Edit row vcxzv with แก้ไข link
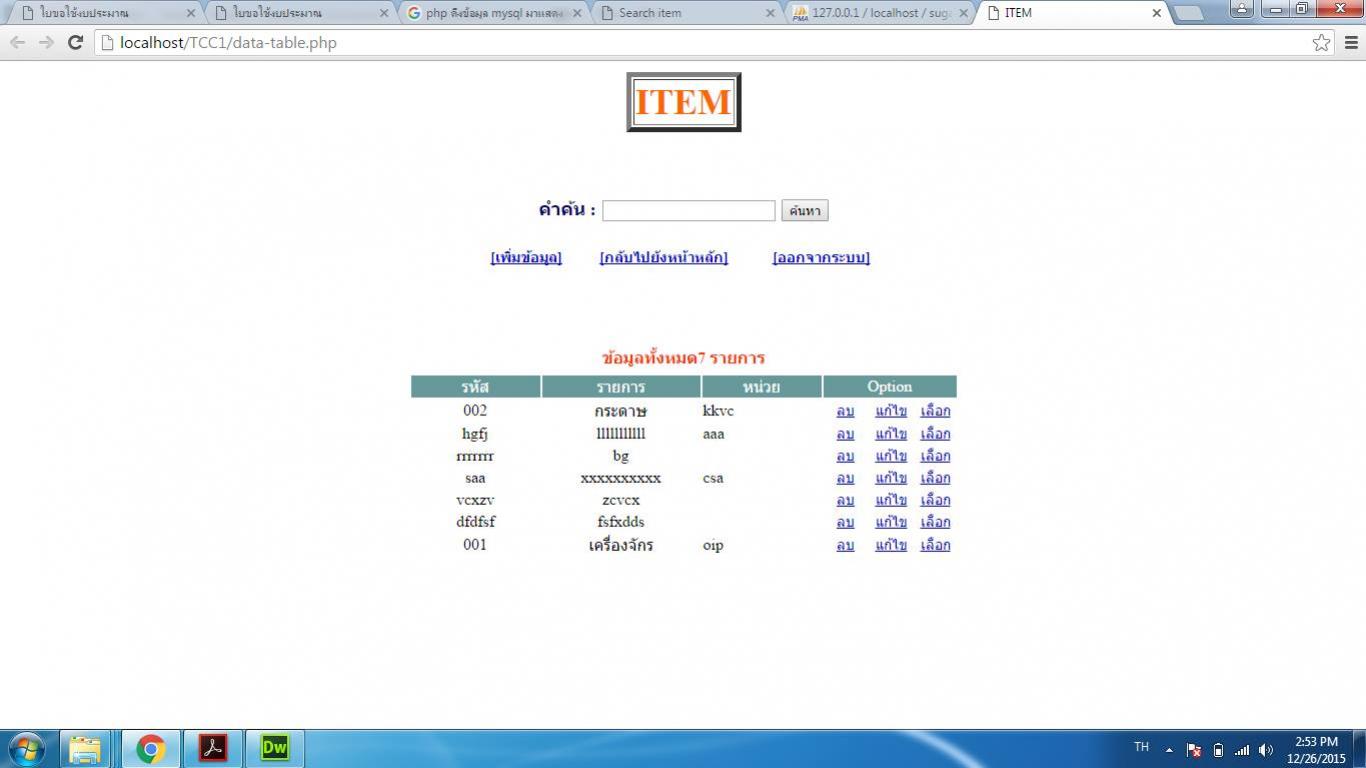1366x768 pixels. (x=890, y=500)
